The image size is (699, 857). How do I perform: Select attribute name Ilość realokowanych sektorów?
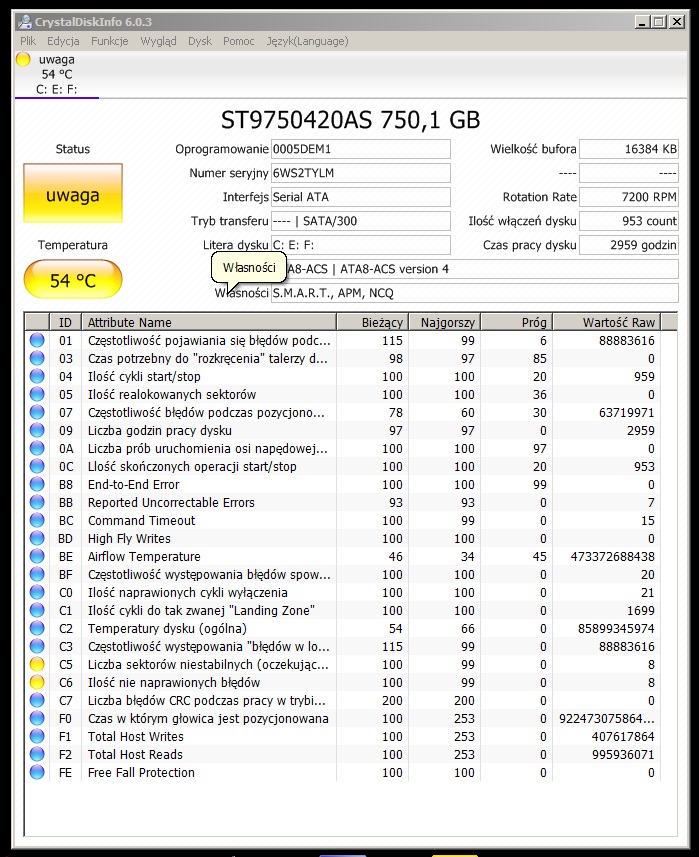(x=172, y=395)
